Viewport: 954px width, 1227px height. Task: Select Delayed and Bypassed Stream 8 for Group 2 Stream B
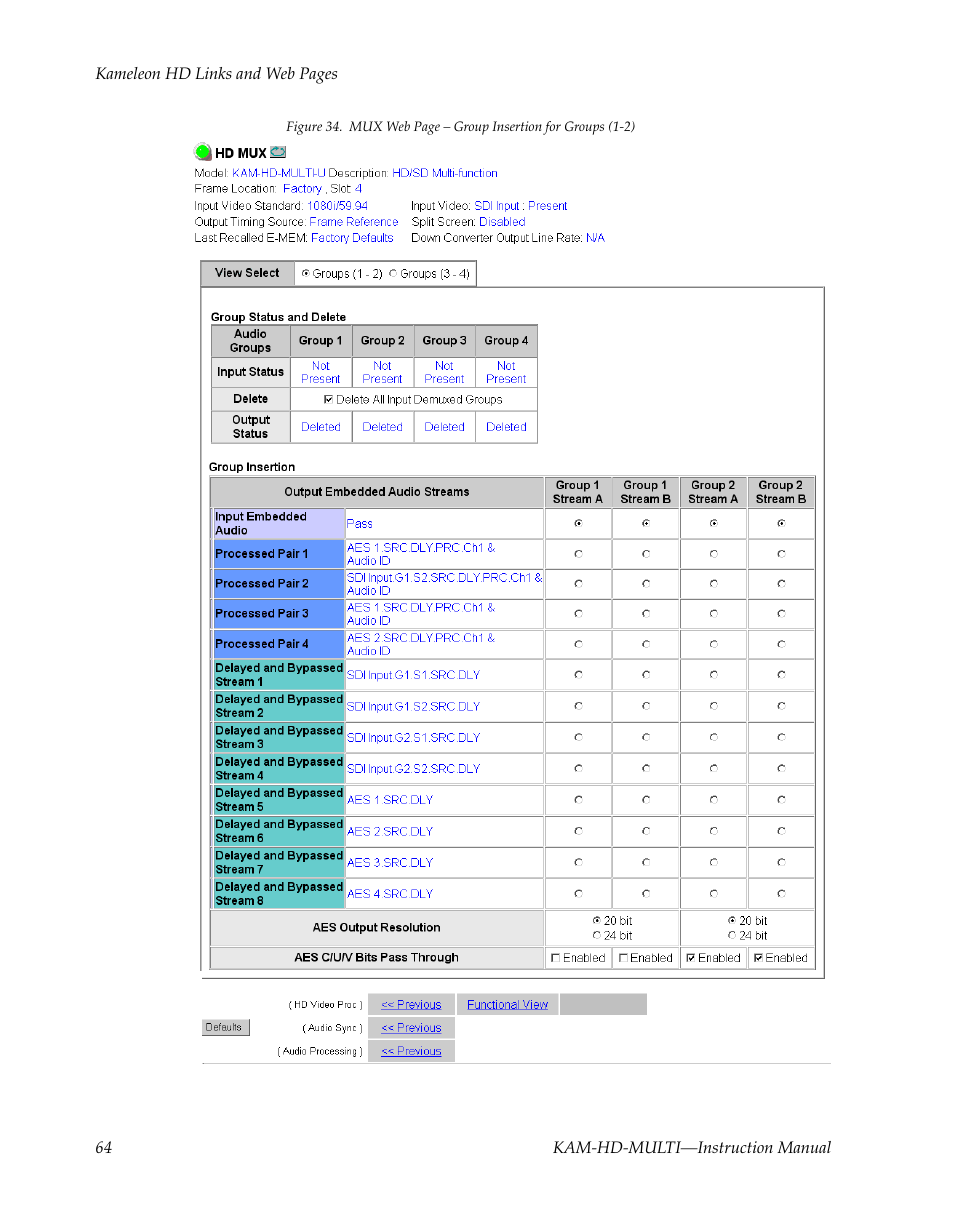(x=781, y=894)
